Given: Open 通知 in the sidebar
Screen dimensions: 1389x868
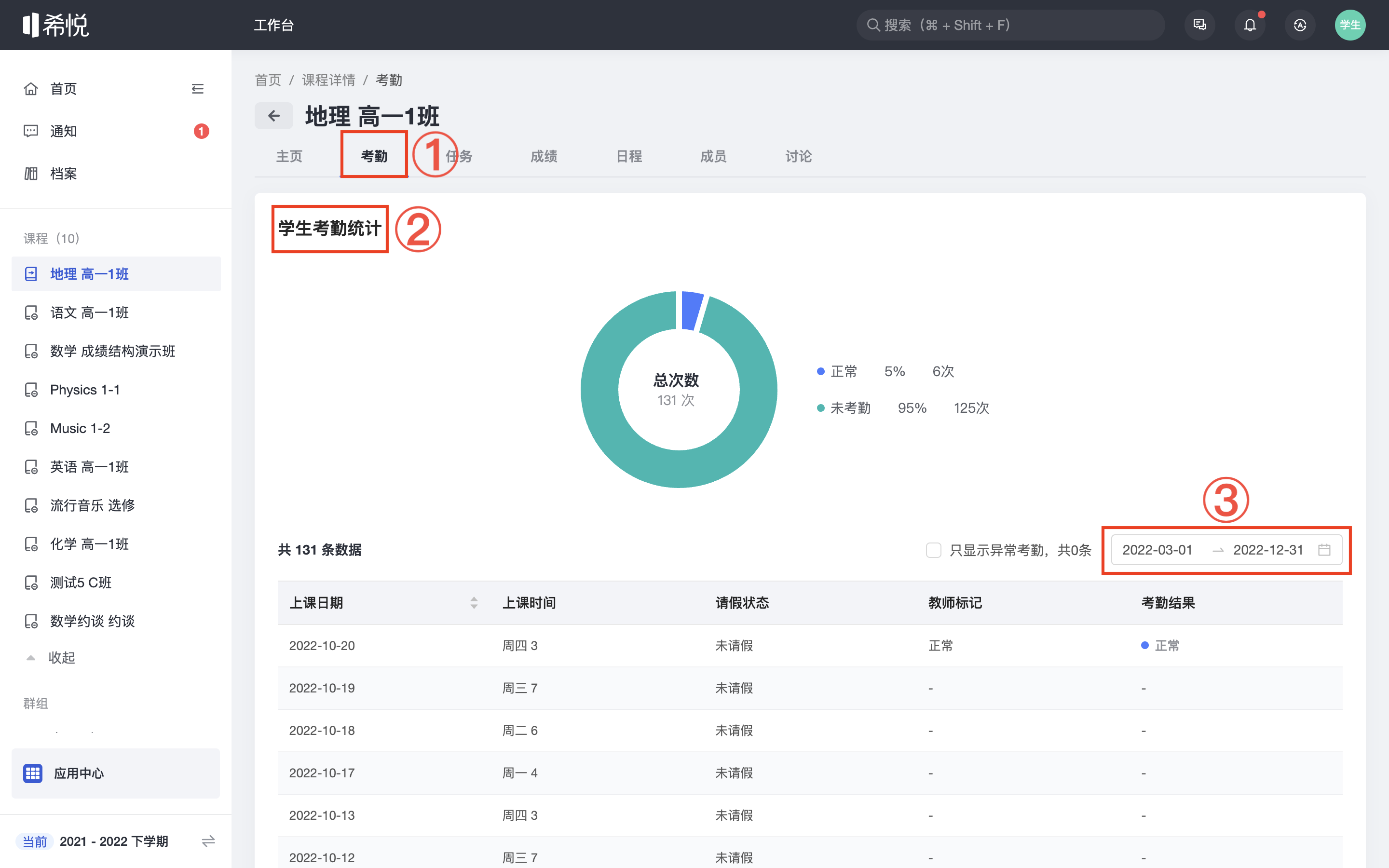Looking at the screenshot, I should (63, 132).
